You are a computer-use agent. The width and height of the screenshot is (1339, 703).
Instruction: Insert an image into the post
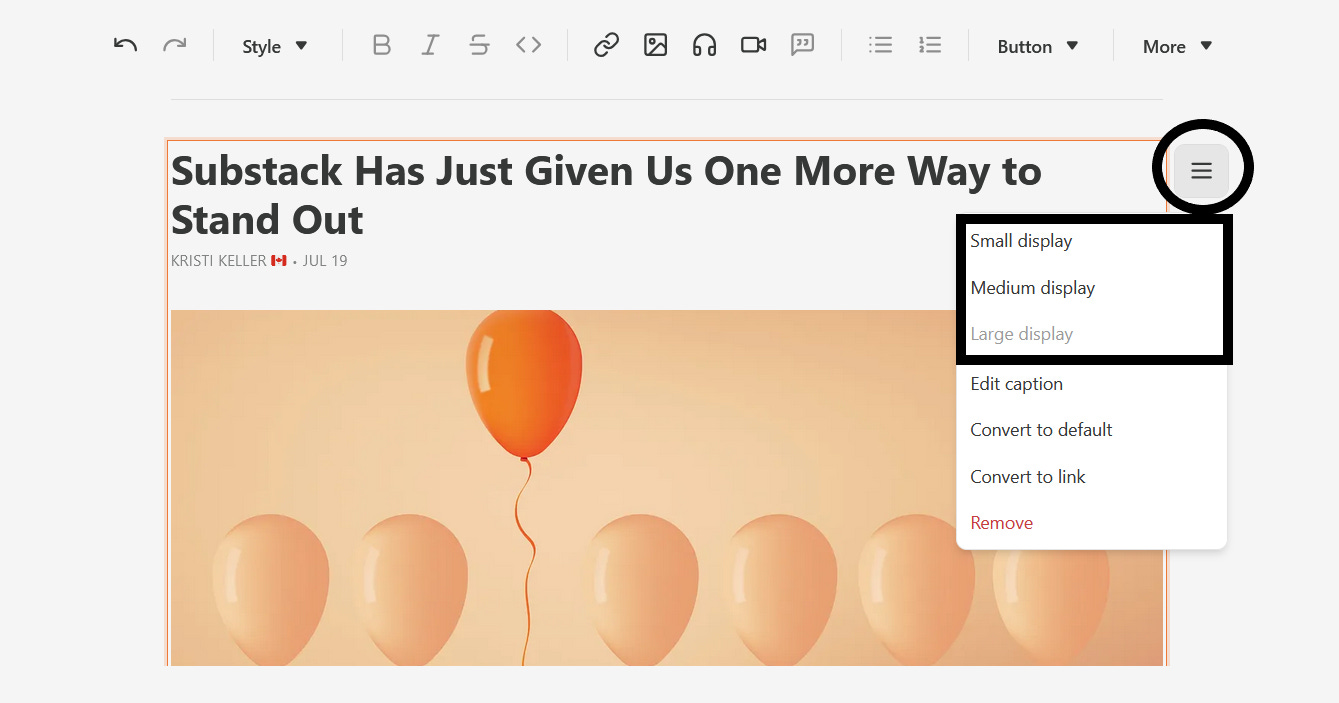point(655,45)
